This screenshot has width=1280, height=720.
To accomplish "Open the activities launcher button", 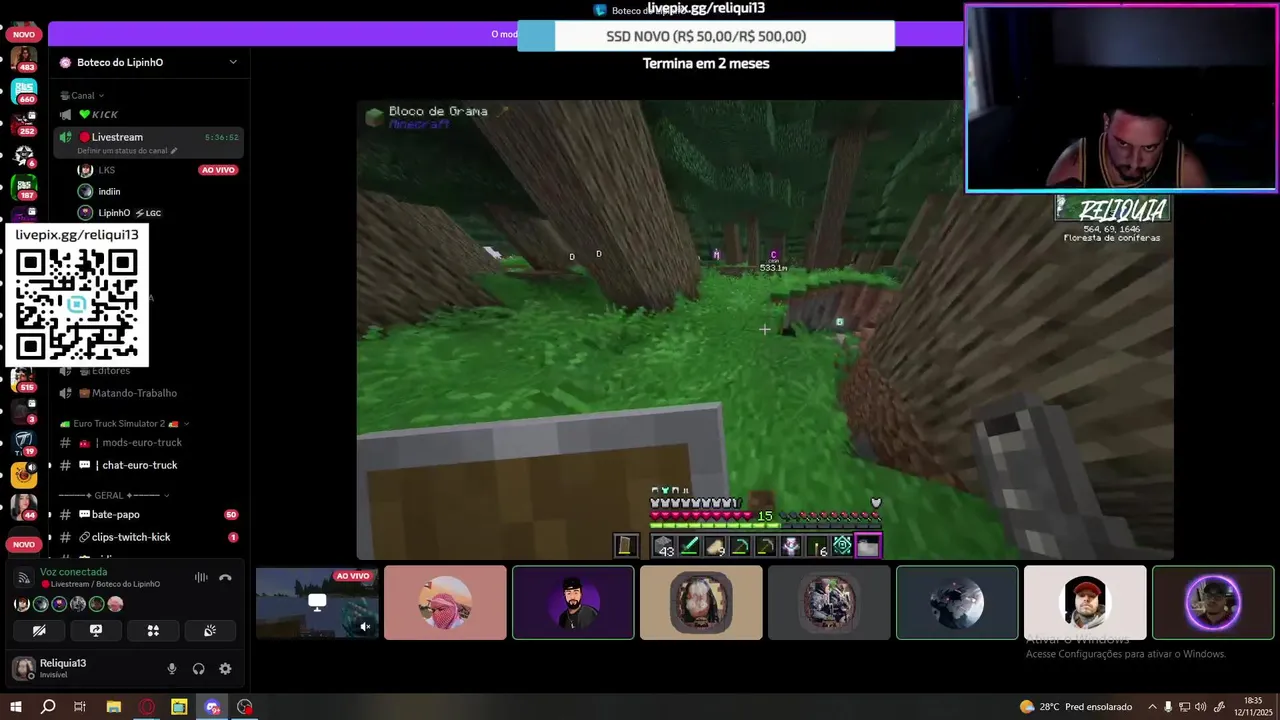I will click(153, 631).
